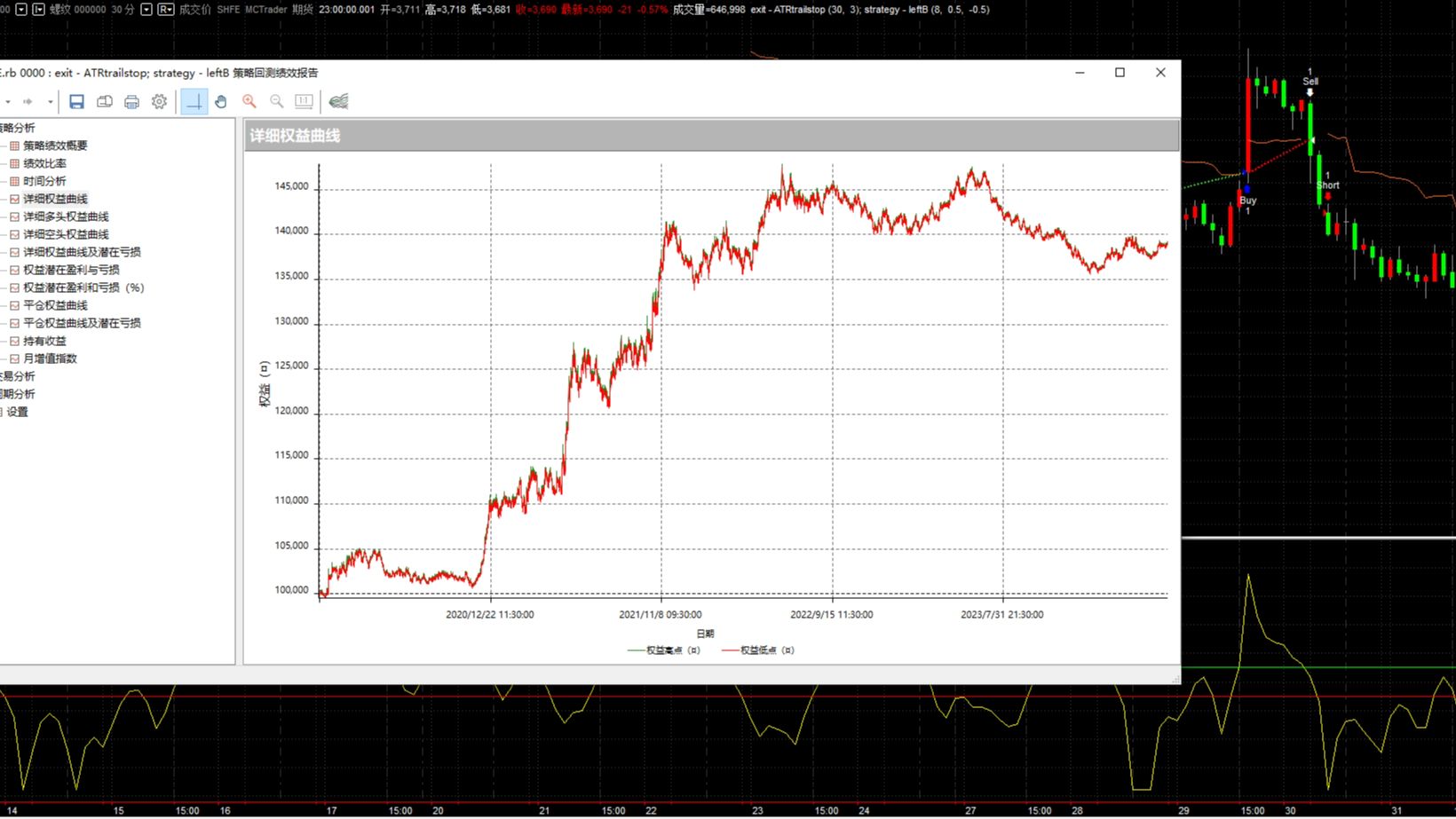
Task: Open first dropdown arrow in main chart status line
Action: [x=22, y=10]
